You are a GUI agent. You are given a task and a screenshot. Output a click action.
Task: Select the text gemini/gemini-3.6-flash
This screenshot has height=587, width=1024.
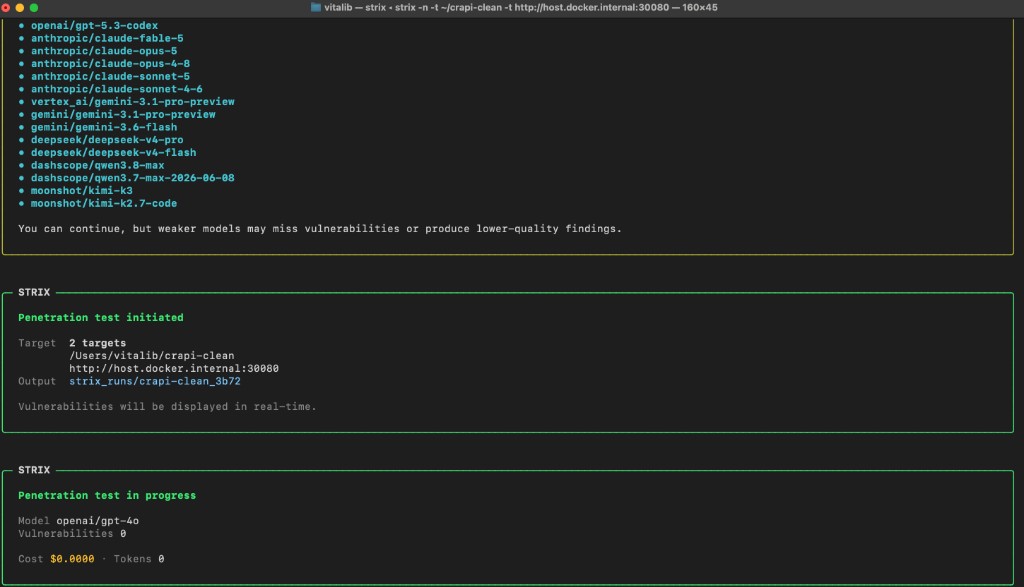(104, 127)
